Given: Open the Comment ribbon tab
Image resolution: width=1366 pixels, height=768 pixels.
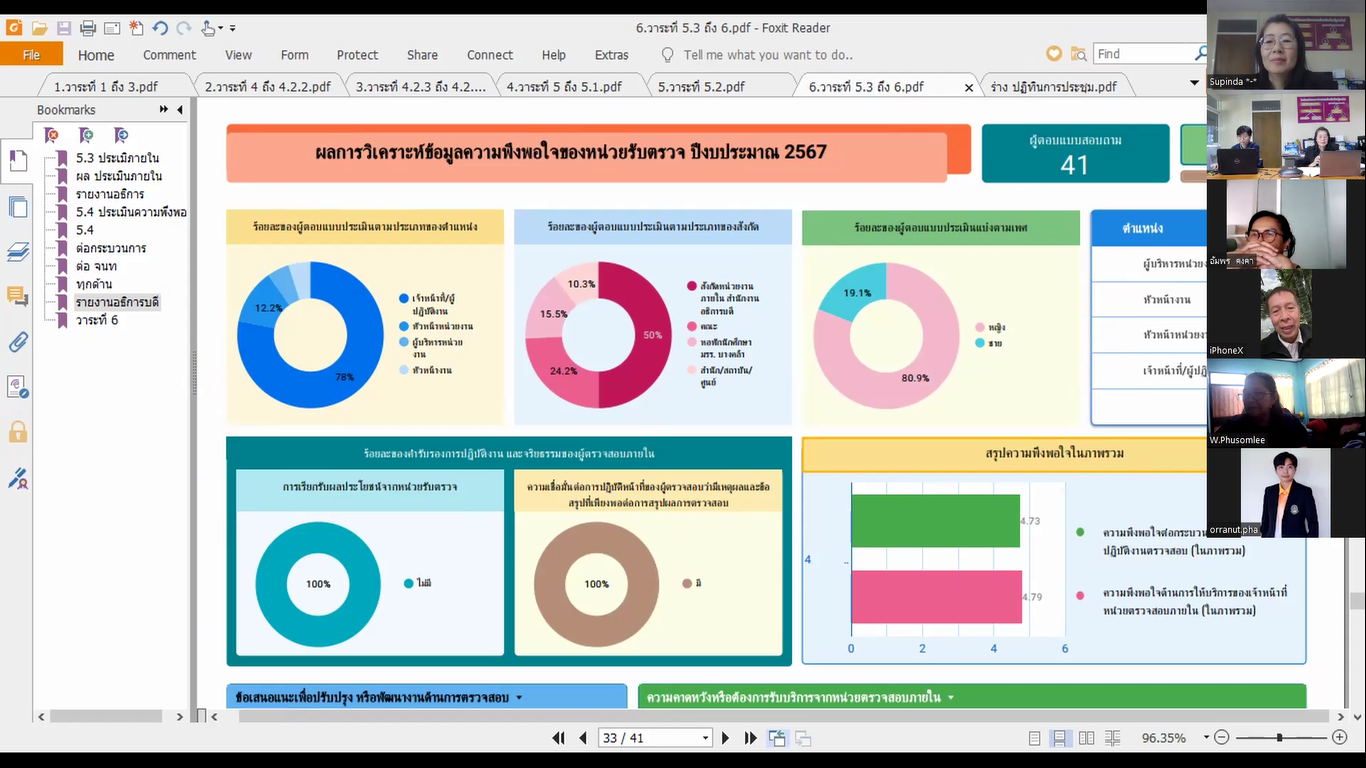Looking at the screenshot, I should [169, 55].
